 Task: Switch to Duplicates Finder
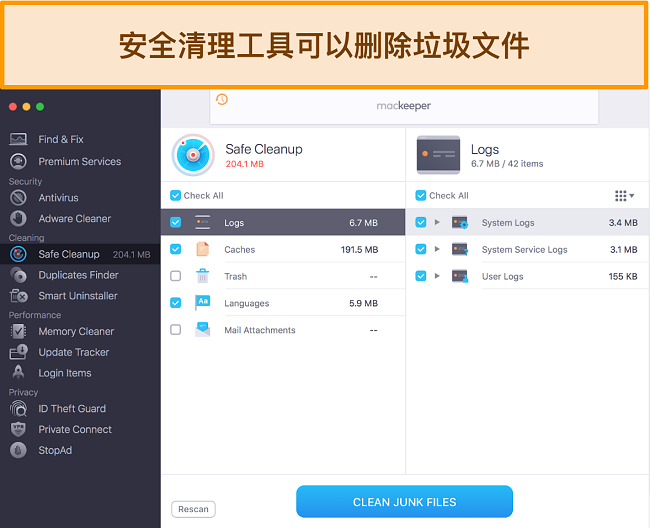click(x=80, y=275)
